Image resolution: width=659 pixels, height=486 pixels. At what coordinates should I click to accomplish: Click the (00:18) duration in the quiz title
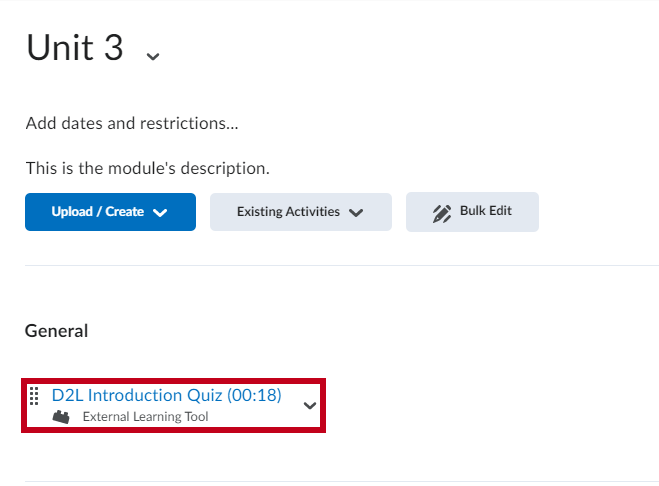coord(254,395)
